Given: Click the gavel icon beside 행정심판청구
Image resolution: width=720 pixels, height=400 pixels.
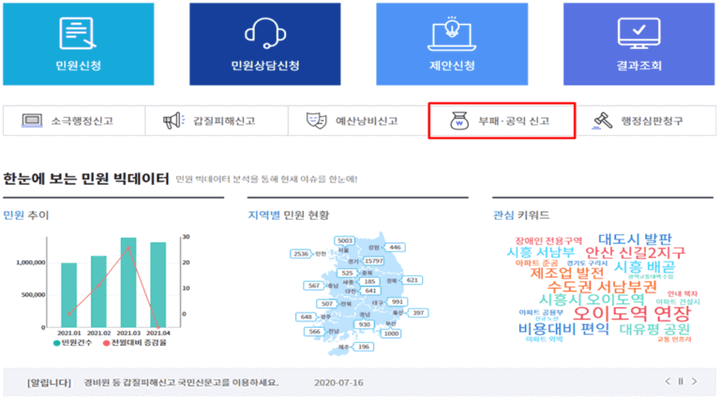Looking at the screenshot, I should (x=602, y=121).
